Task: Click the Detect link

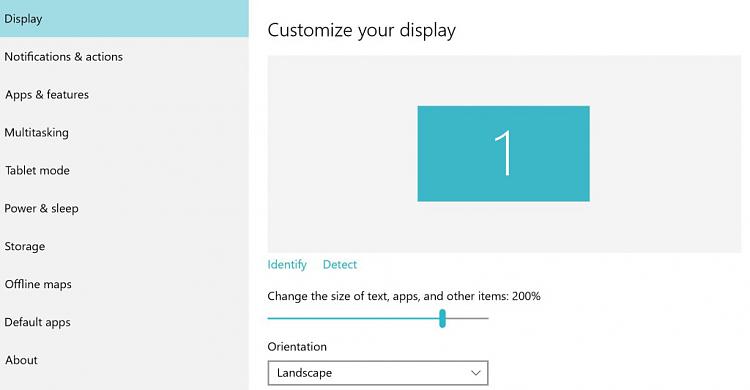Action: pos(340,265)
